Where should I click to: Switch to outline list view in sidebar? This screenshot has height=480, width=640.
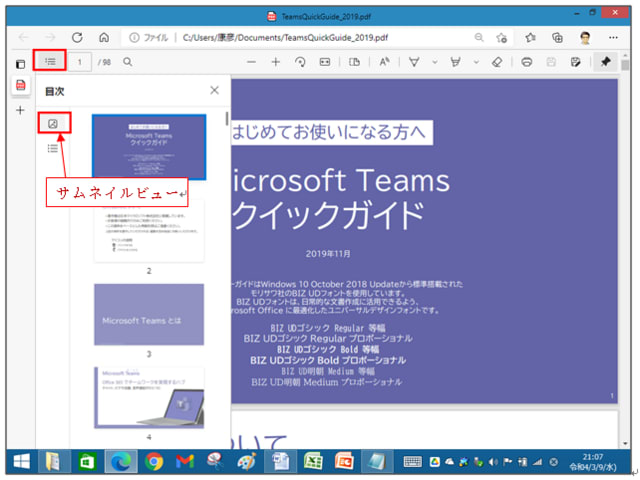[53, 148]
